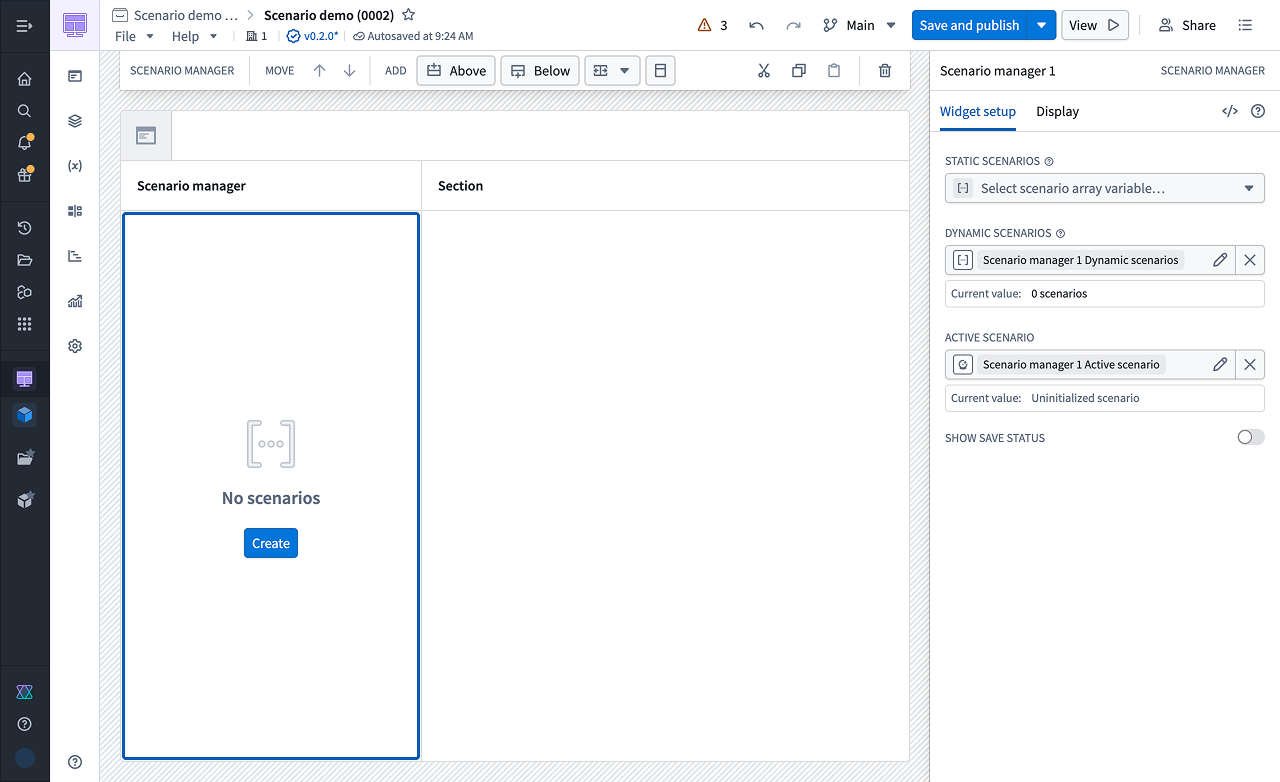1280x782 pixels.
Task: Move widget up with the up arrow
Action: [320, 71]
